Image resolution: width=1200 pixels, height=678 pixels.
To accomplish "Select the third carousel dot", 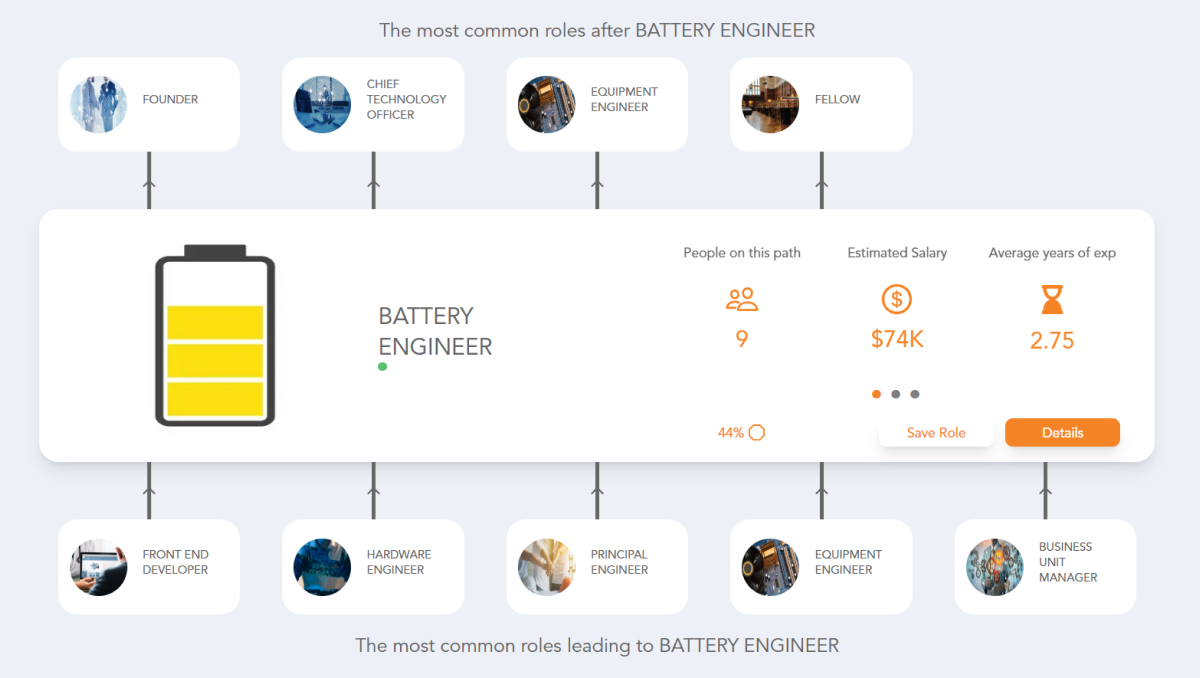I will (x=916, y=394).
